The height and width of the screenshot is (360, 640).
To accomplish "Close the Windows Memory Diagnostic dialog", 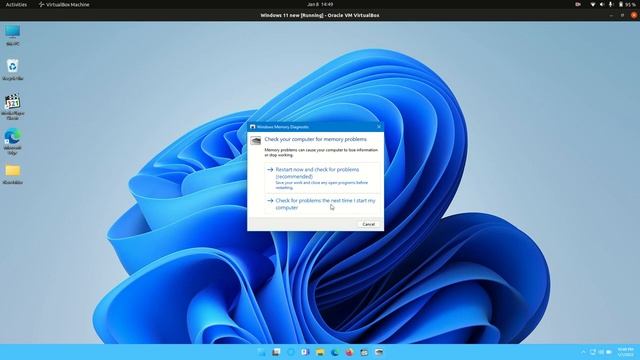I will (x=379, y=127).
